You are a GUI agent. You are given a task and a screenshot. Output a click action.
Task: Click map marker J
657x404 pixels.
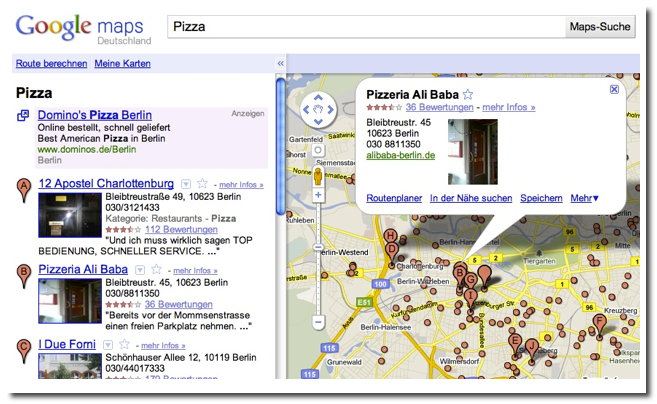coord(532,350)
